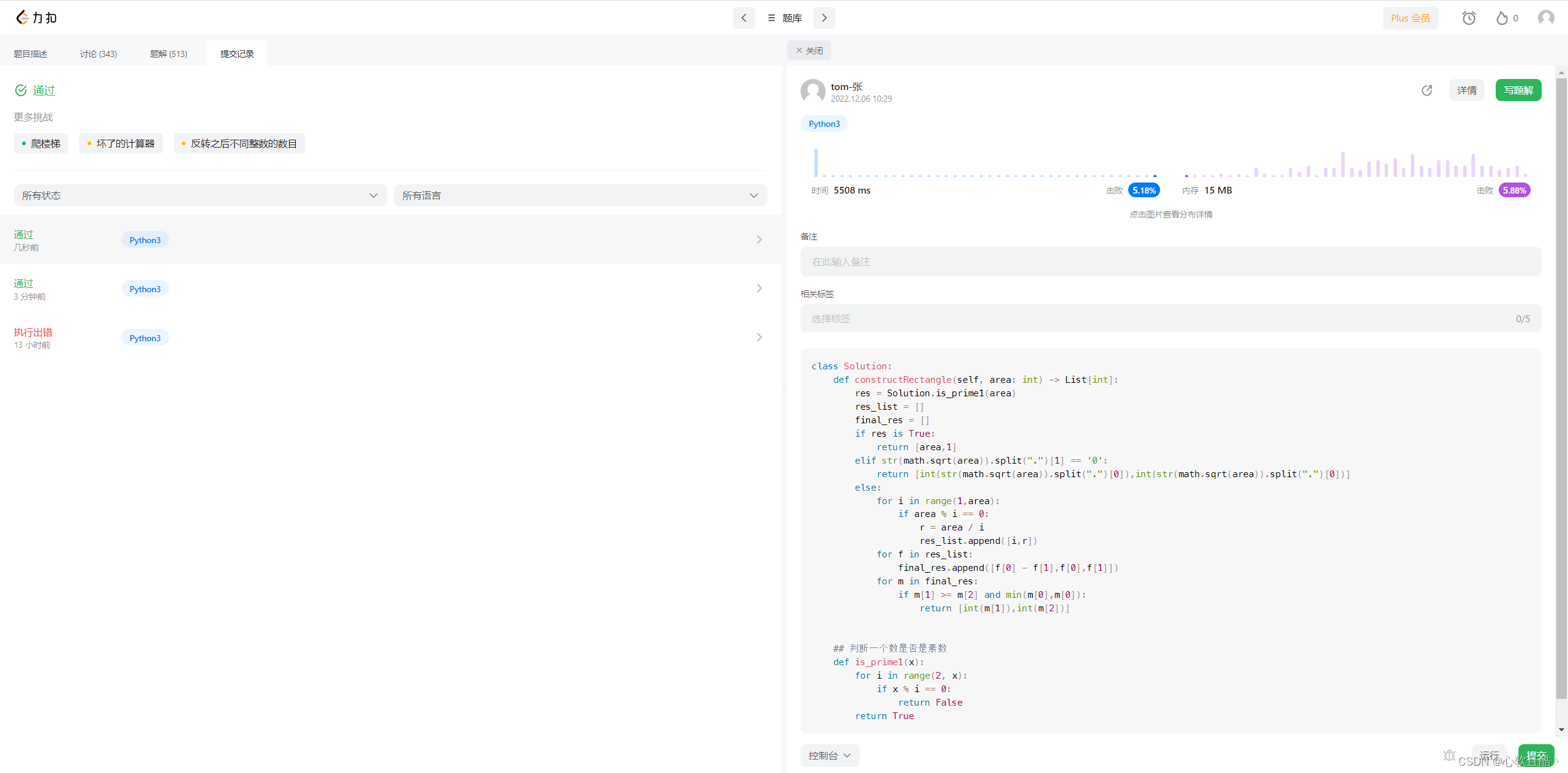This screenshot has height=773, width=1568.
Task: Close the submission panel via 关闭
Action: tap(809, 51)
